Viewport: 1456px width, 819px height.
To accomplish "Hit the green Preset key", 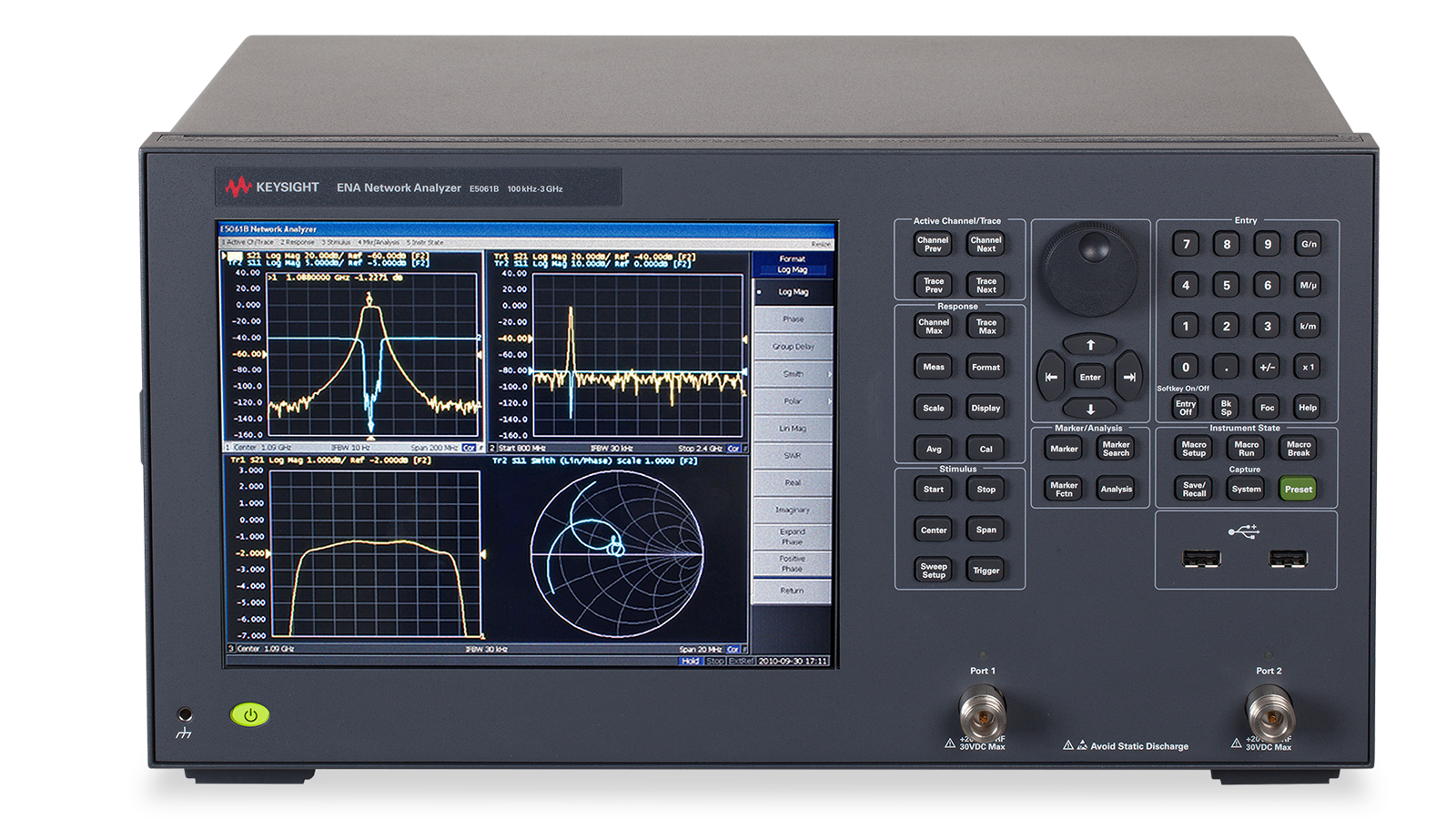I will pos(1299,489).
